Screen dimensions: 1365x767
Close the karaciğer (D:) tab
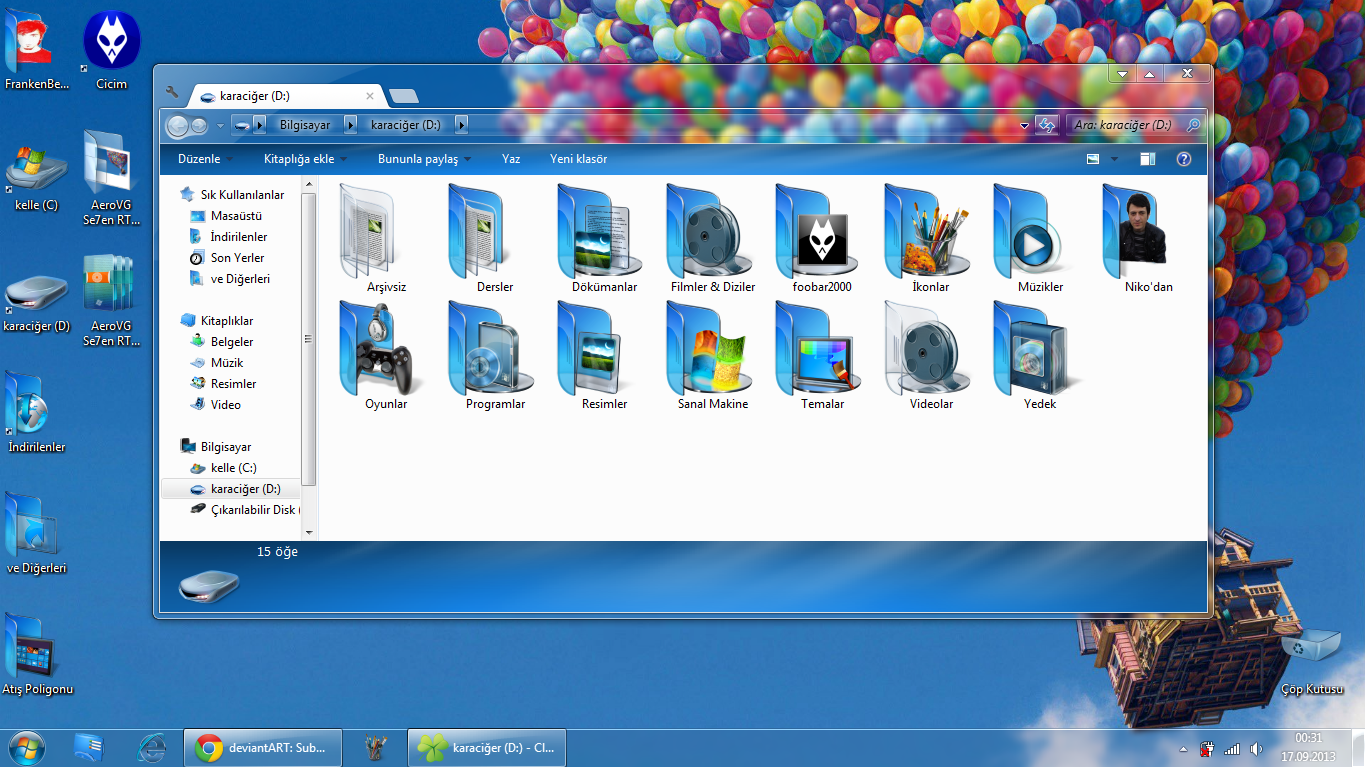tap(370, 96)
